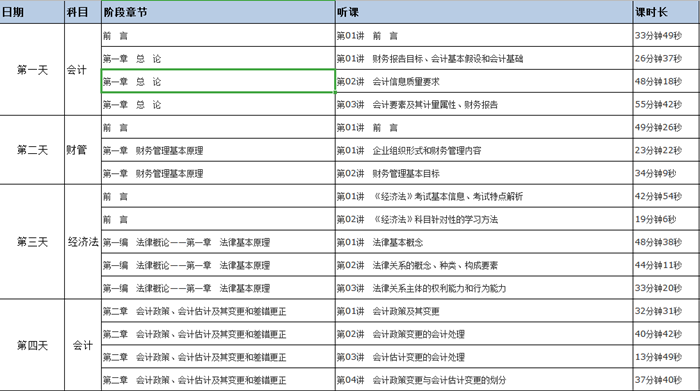Image resolution: width=700 pixels, height=391 pixels.
Task: Click 第03讲 会计要素及其计量属性、财务报告 cell
Action: click(x=484, y=104)
